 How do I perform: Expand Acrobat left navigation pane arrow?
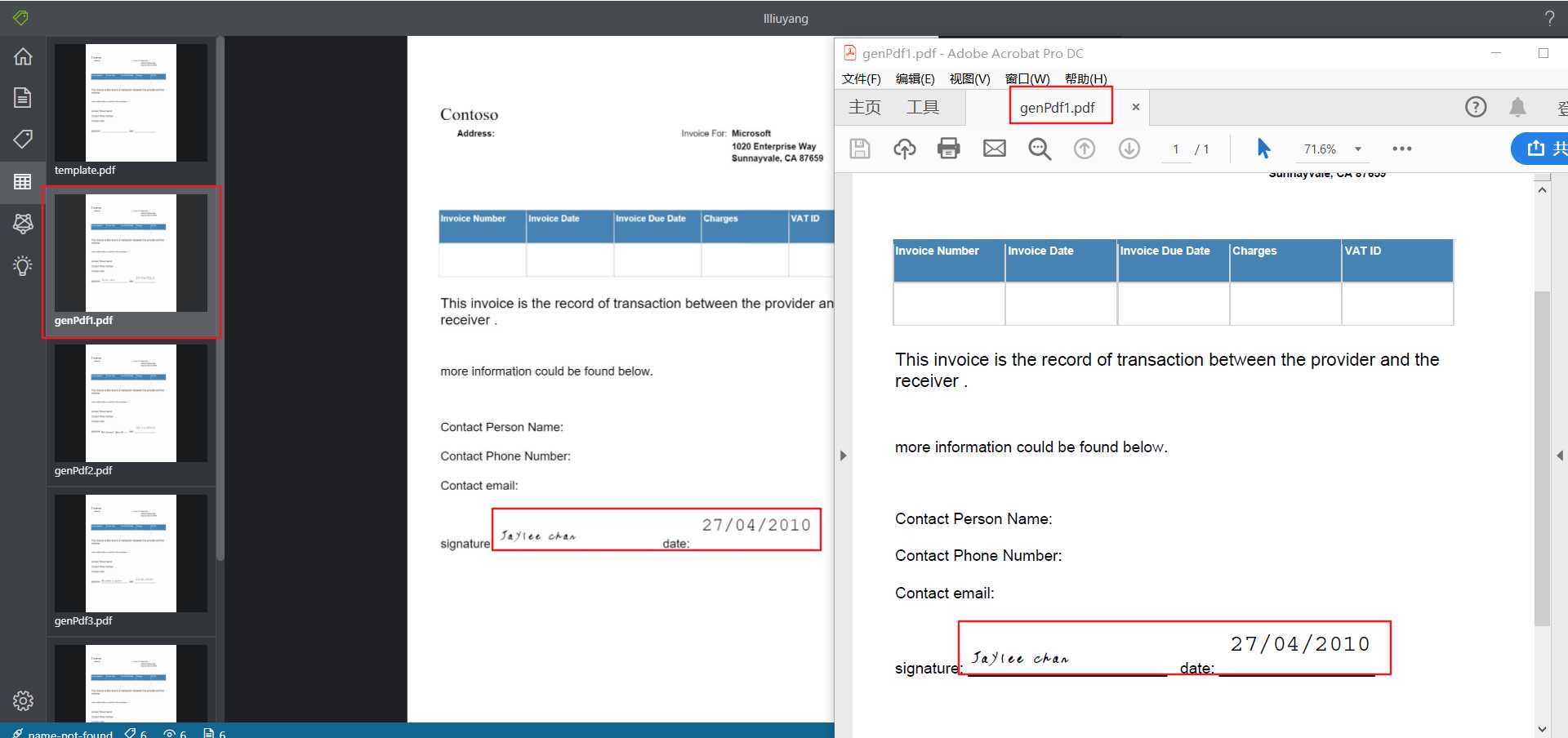click(843, 456)
